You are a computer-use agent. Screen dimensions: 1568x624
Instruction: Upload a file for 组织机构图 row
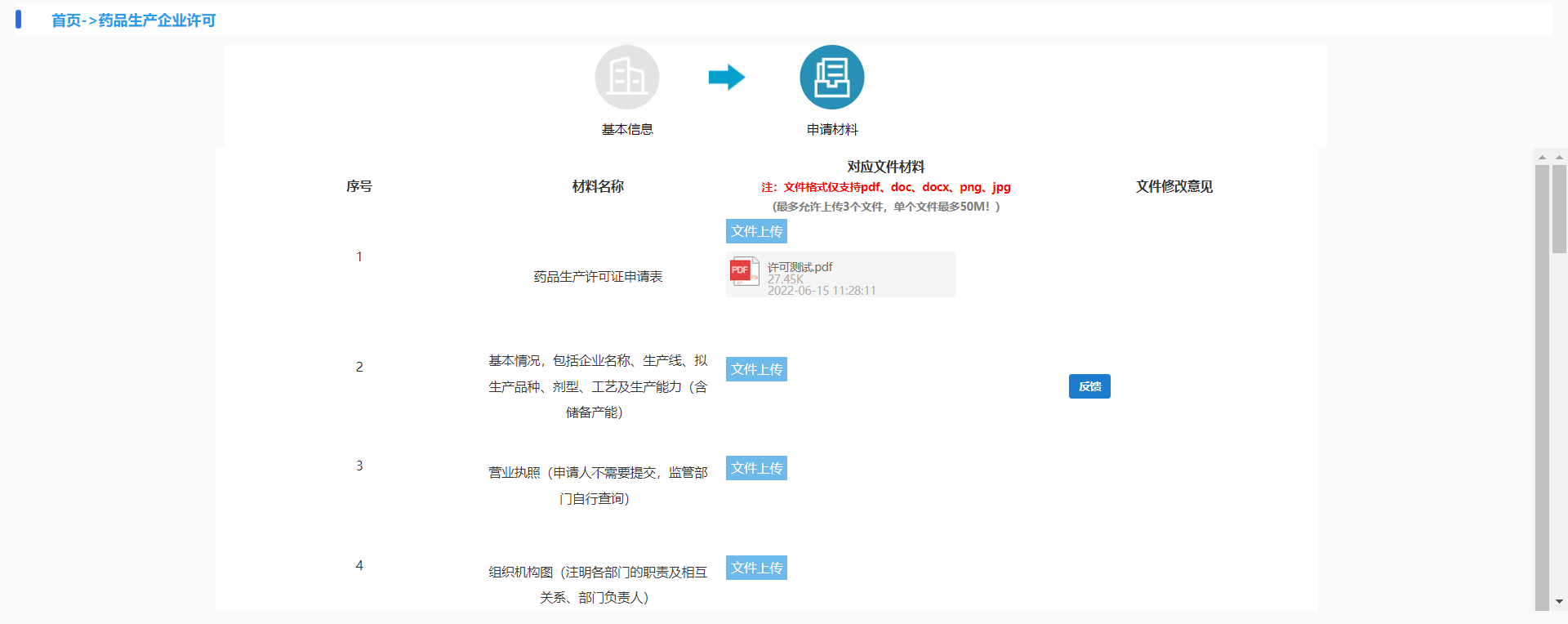(x=756, y=568)
